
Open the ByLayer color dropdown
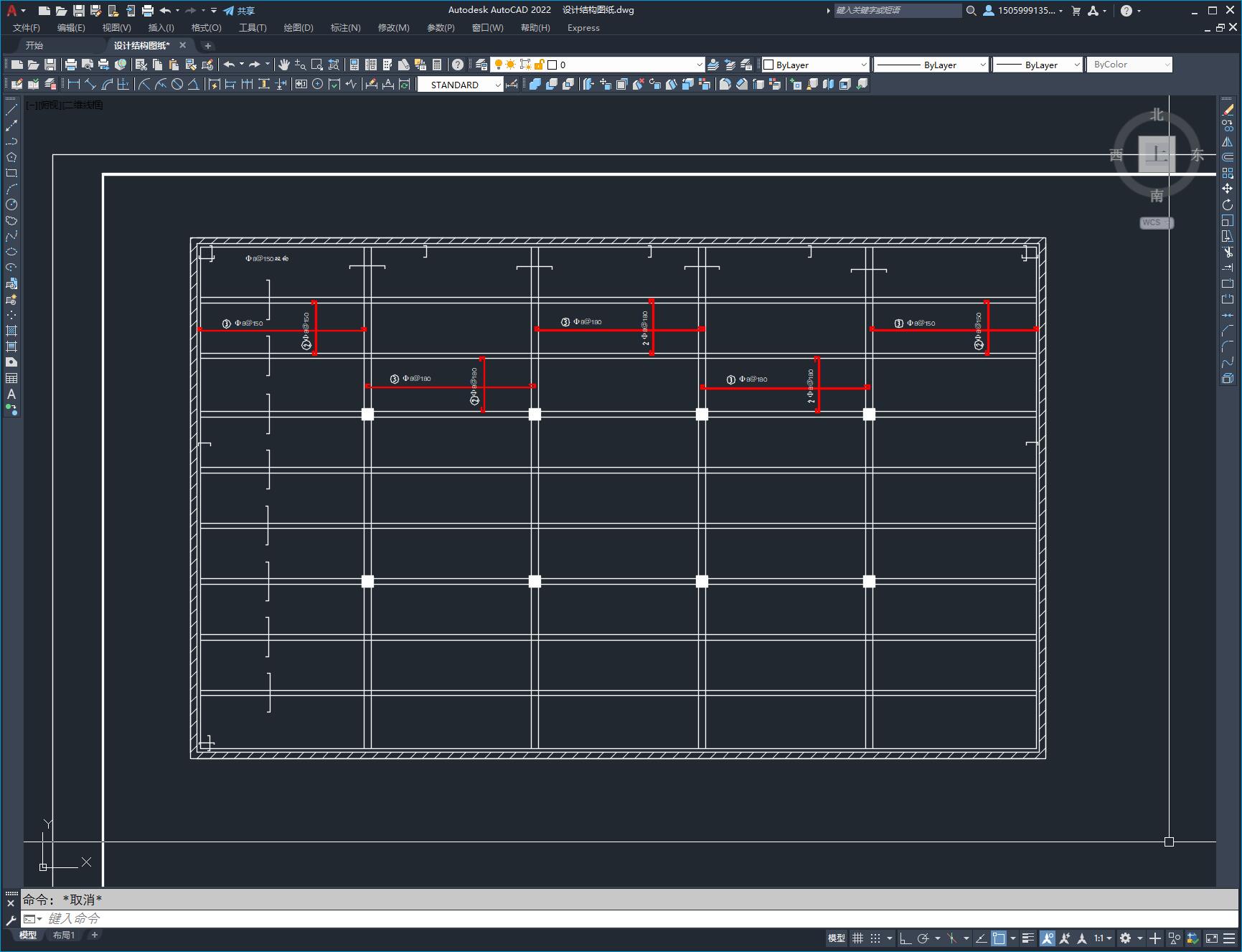pos(815,65)
